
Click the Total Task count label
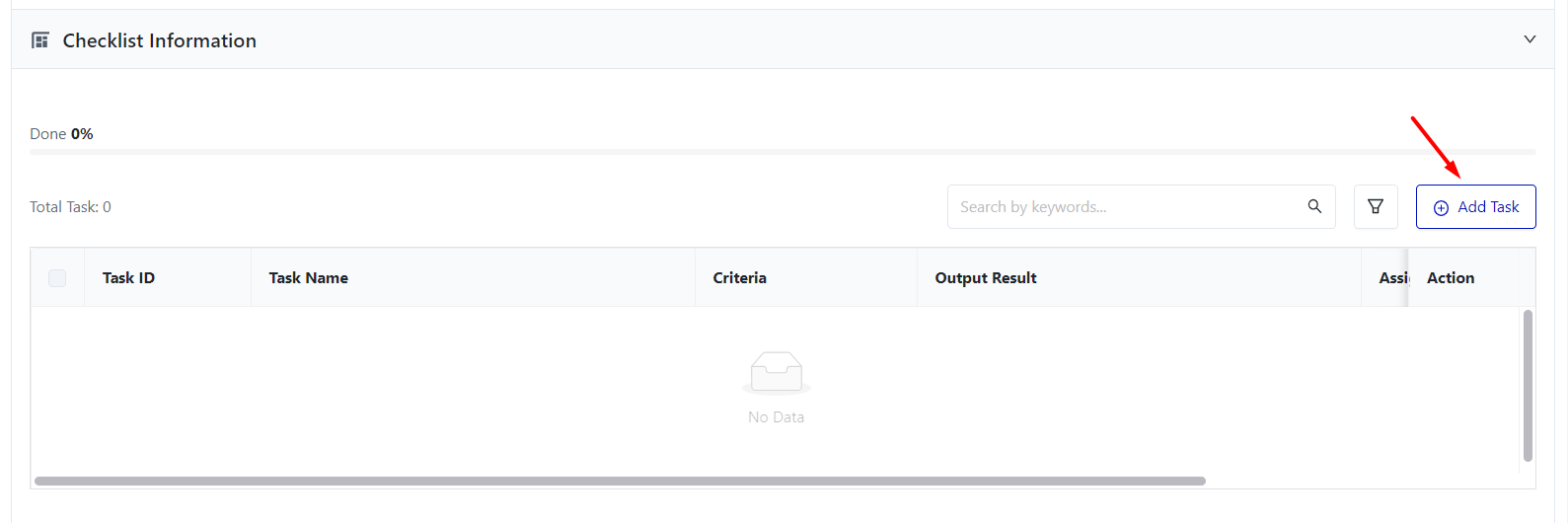click(70, 207)
